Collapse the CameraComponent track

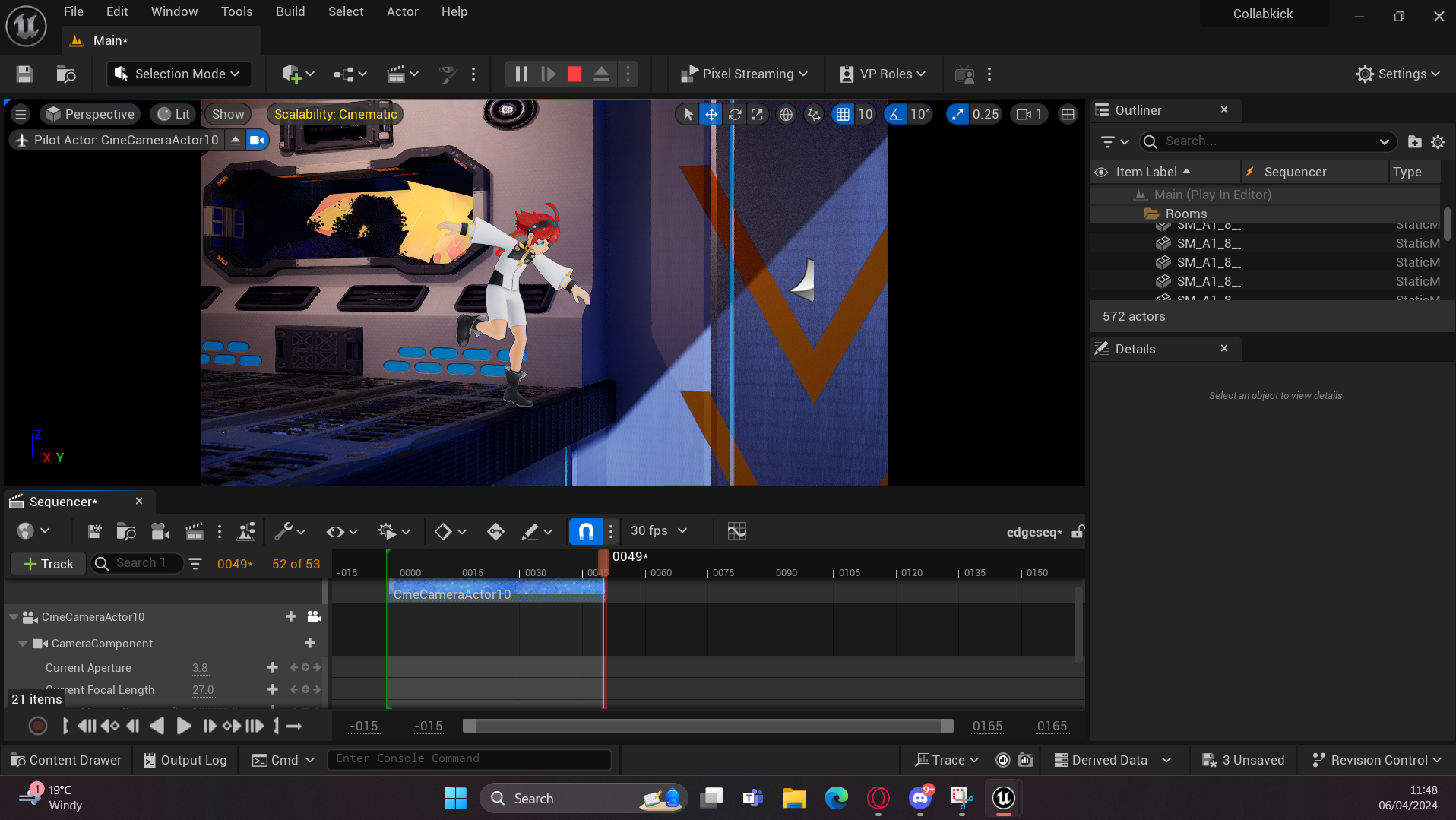(x=24, y=644)
